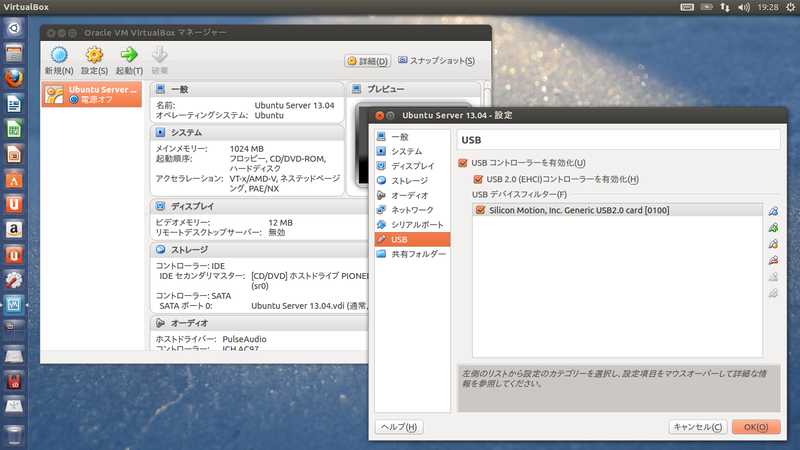Remove the selected USB filter
The width and height of the screenshot is (800, 450).
pyautogui.click(x=773, y=260)
